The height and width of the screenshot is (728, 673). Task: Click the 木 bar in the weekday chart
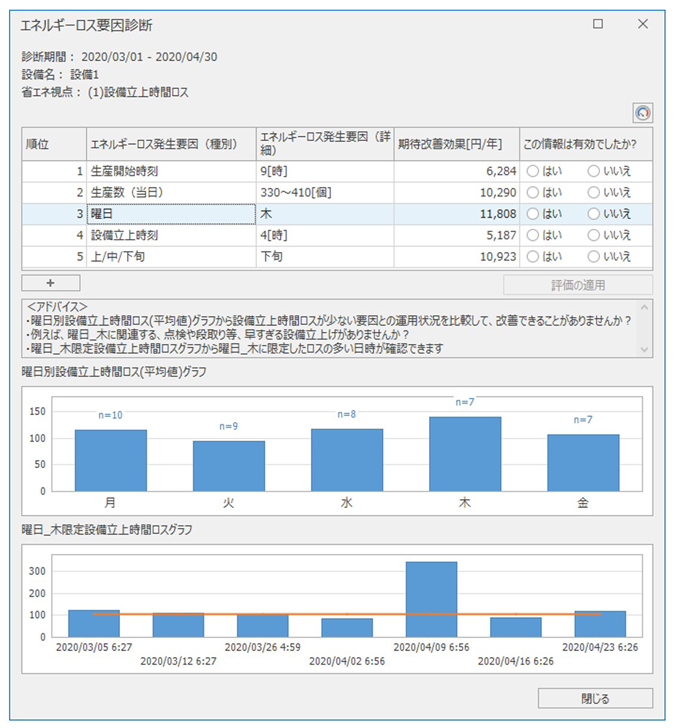(x=465, y=453)
